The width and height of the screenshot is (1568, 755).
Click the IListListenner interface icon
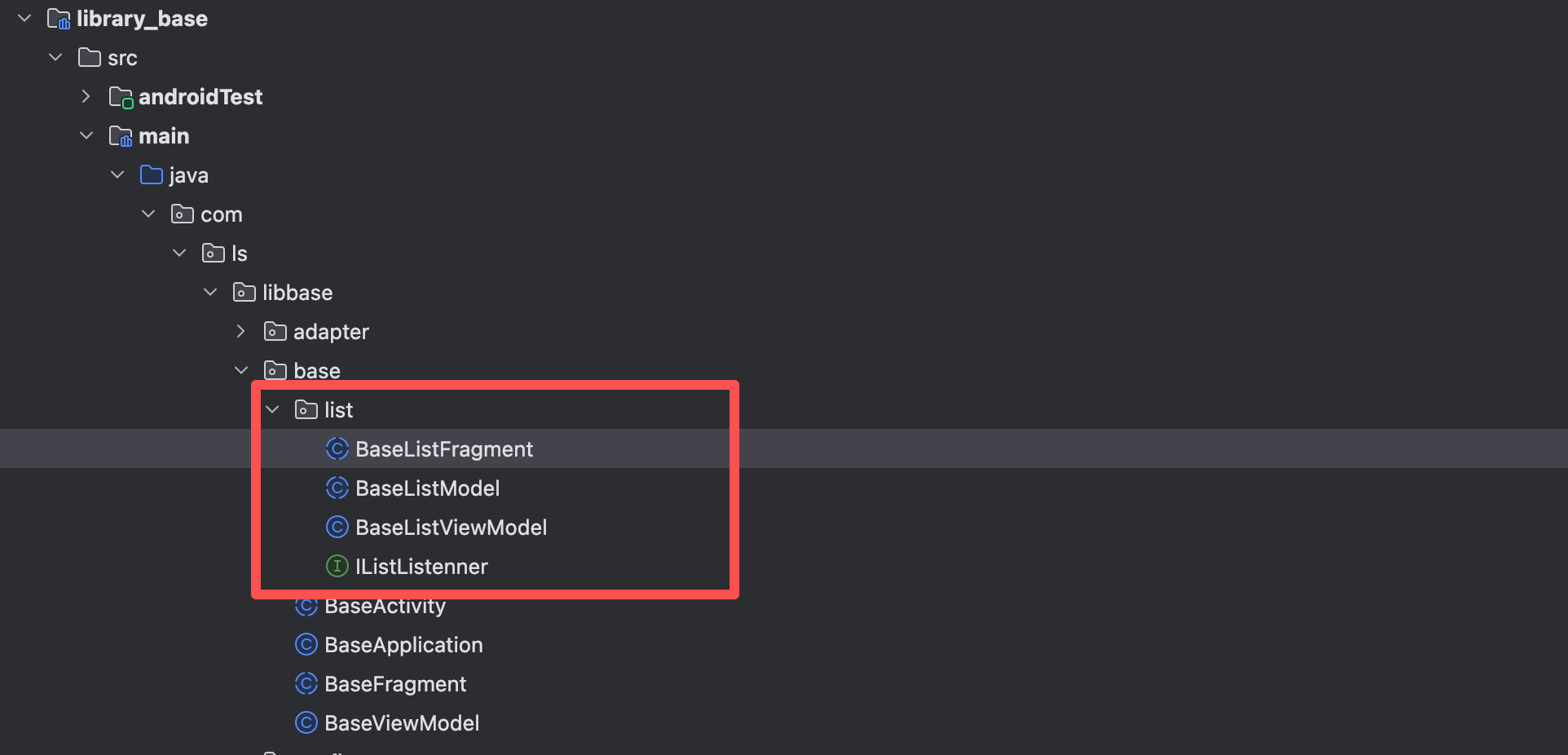pyautogui.click(x=337, y=566)
